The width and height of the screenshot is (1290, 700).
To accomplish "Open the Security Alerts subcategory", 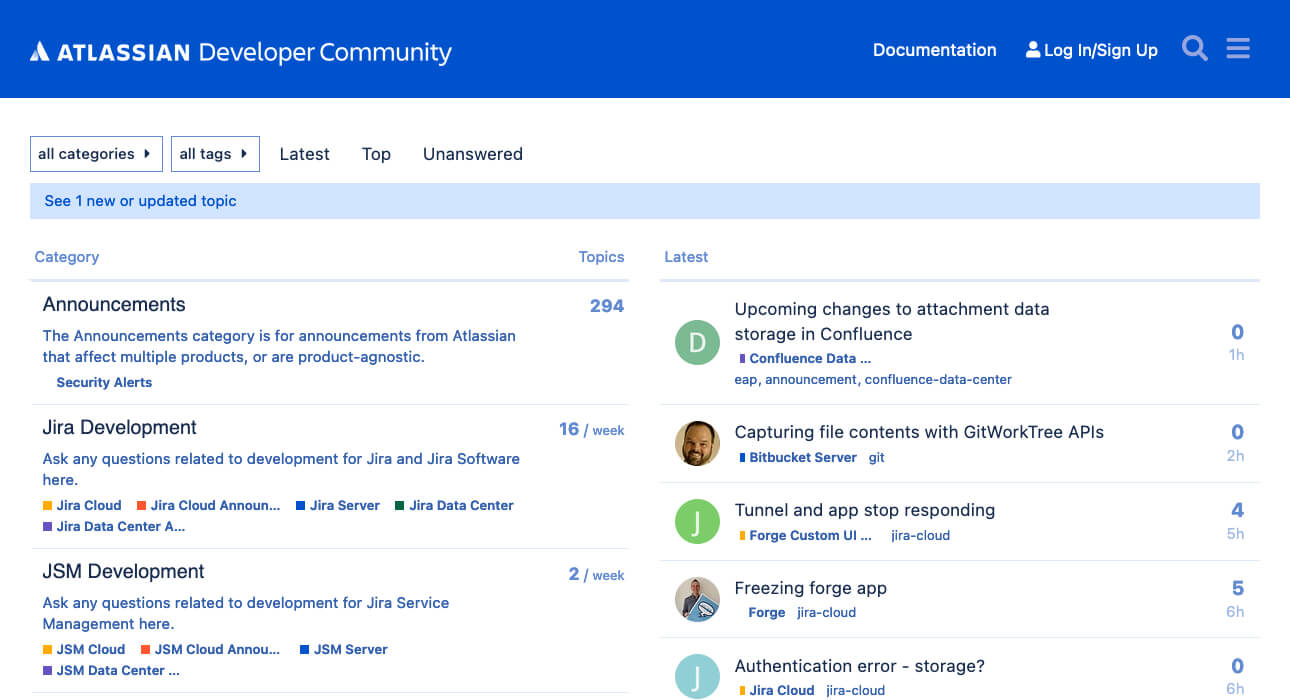I will point(104,382).
